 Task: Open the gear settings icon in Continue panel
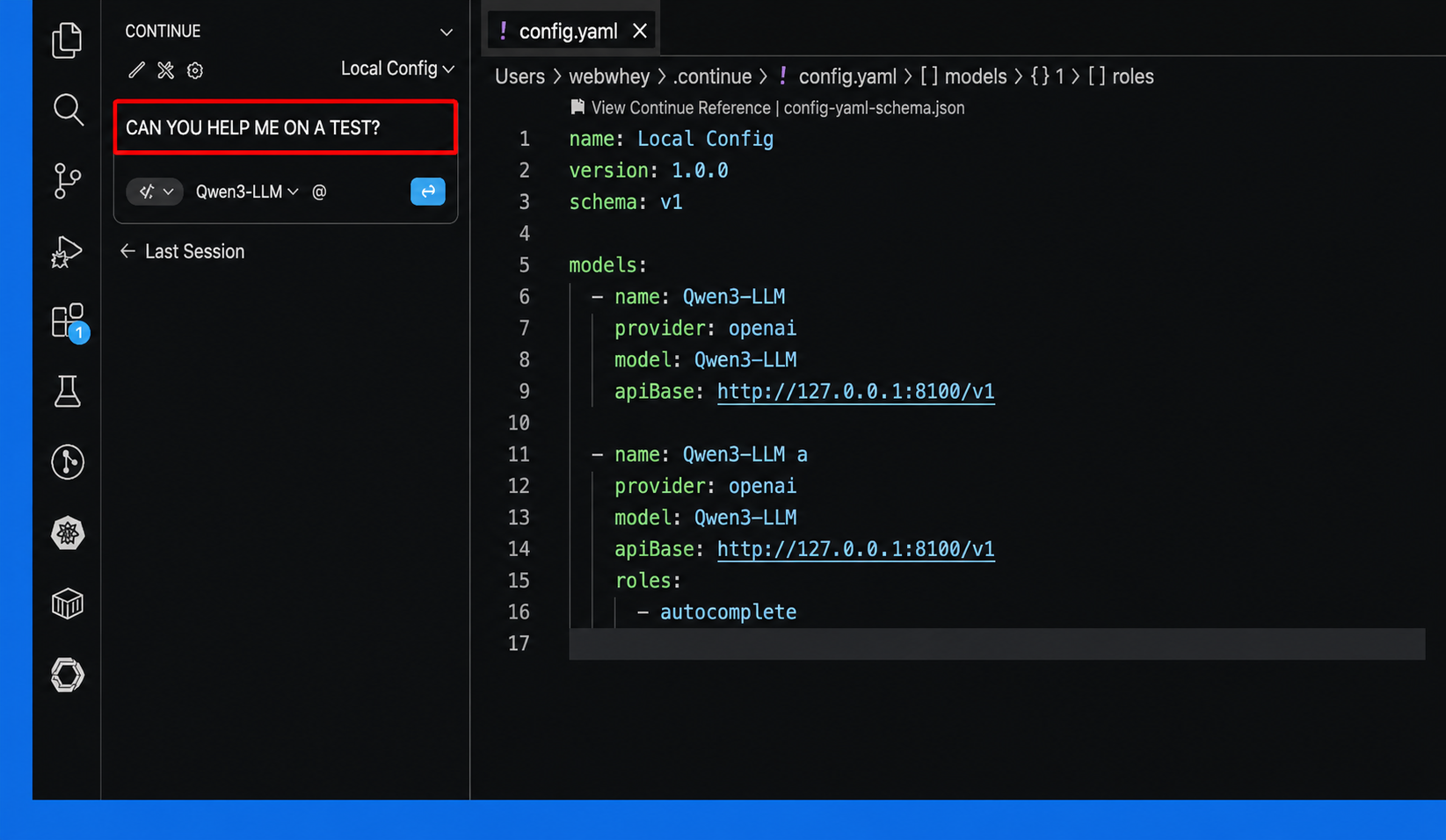click(x=195, y=70)
